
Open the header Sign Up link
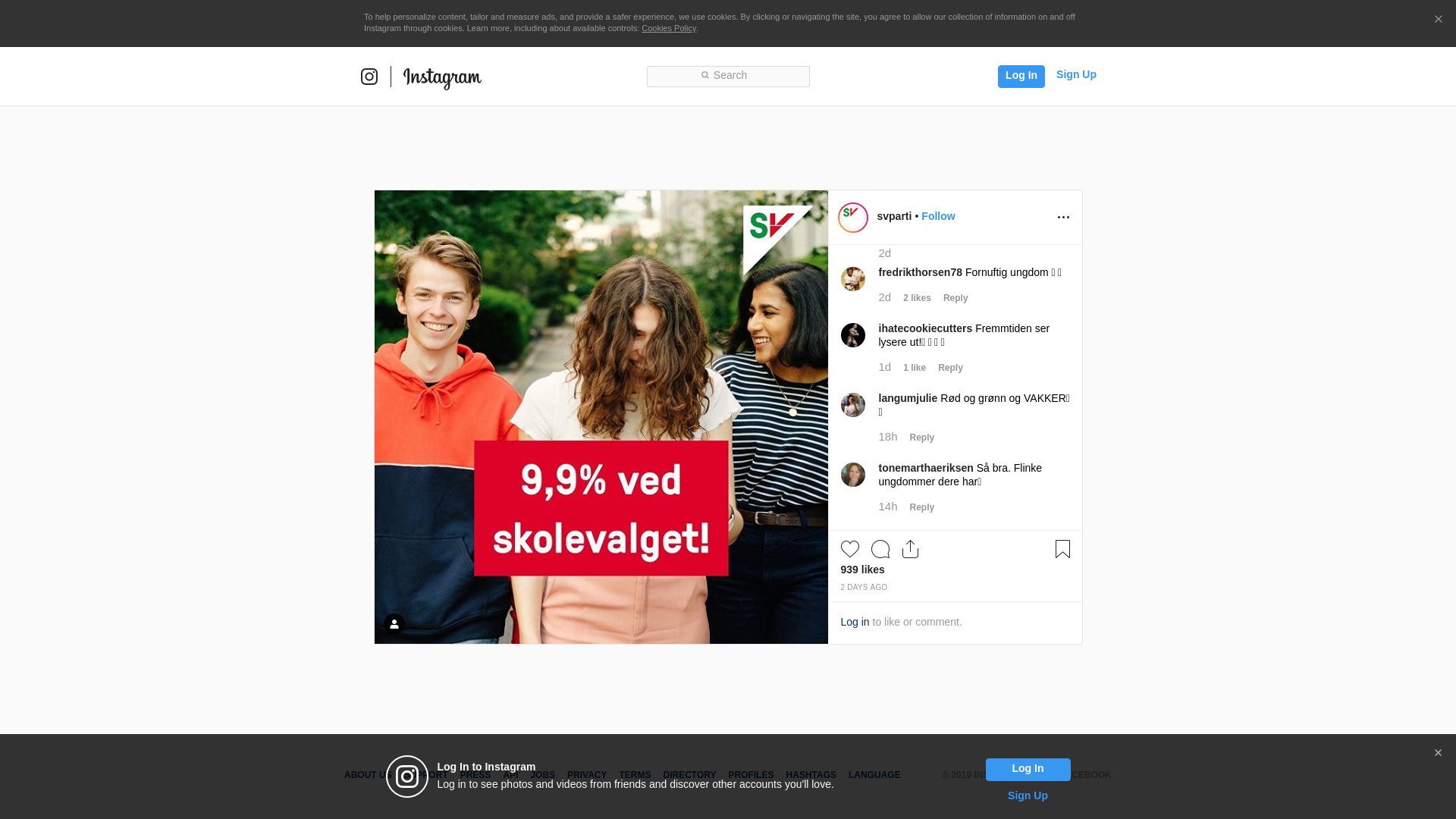tap(1076, 74)
